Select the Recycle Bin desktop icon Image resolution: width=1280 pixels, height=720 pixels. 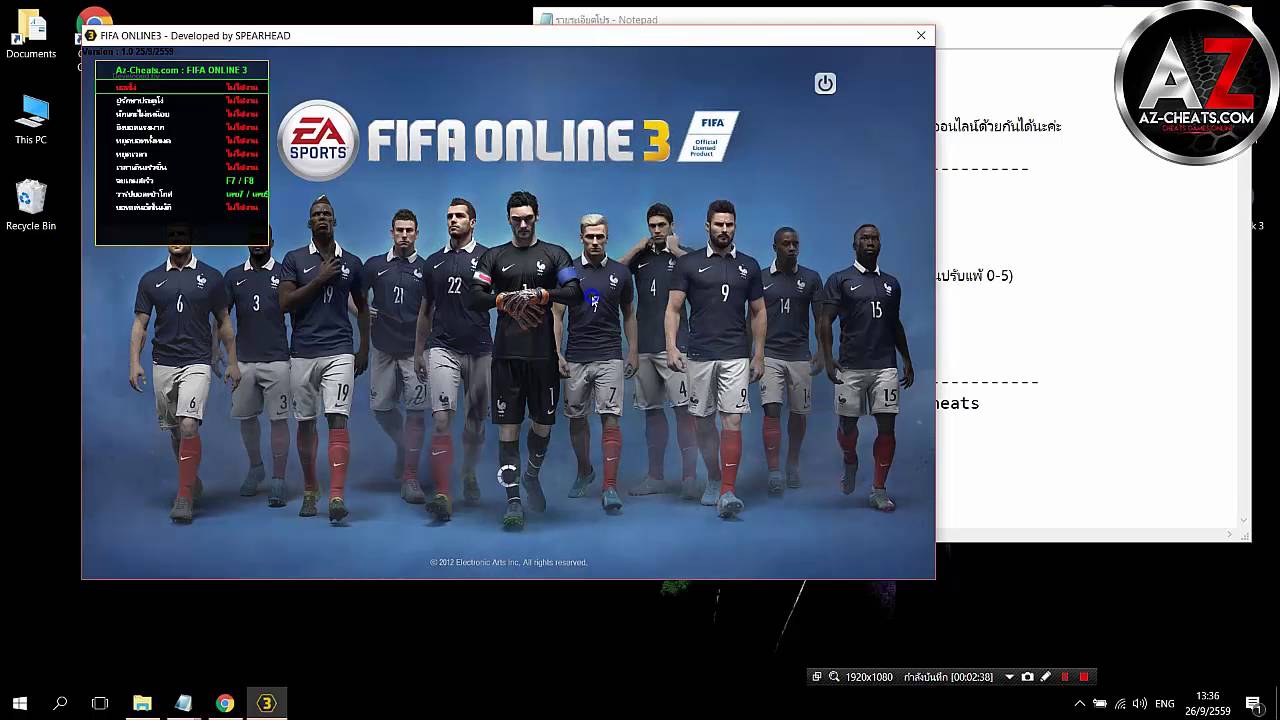[x=31, y=205]
